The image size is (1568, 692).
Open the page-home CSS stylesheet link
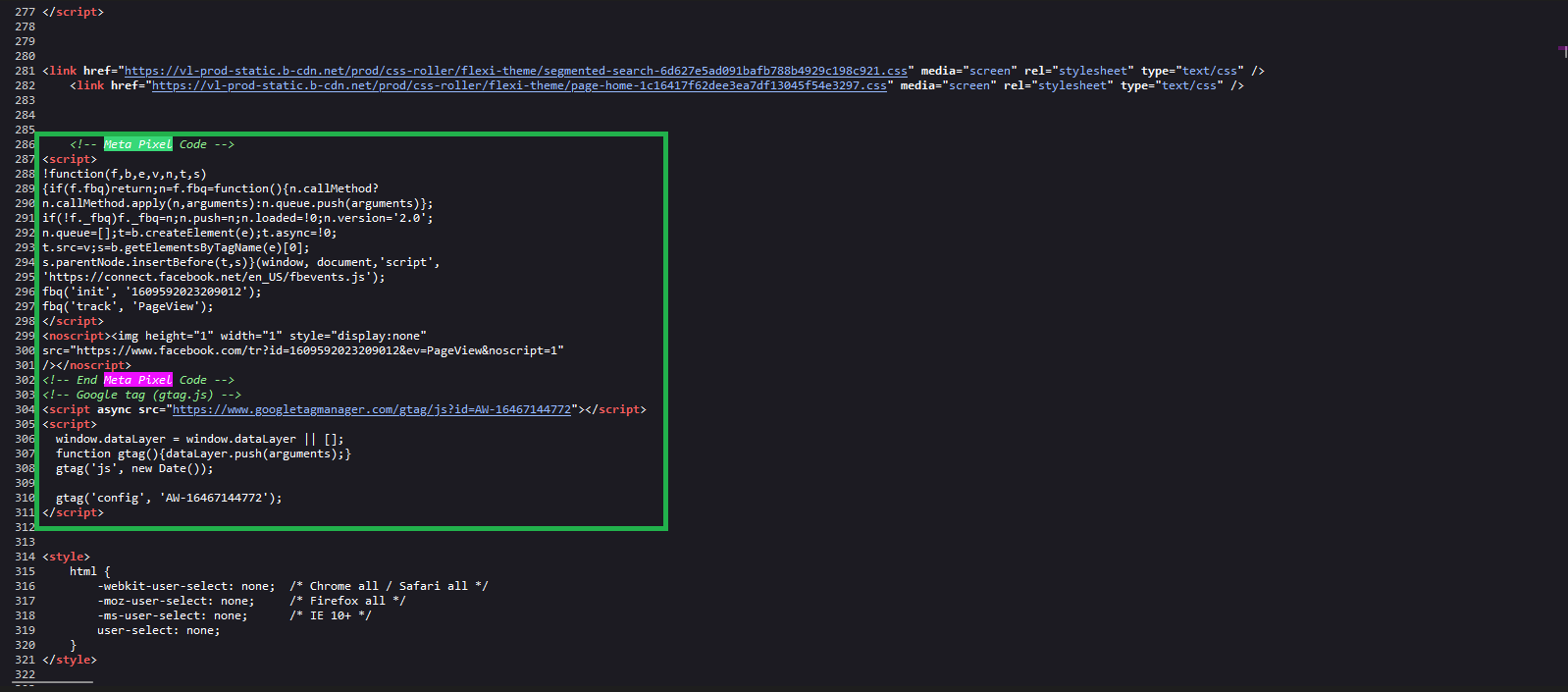coord(518,85)
